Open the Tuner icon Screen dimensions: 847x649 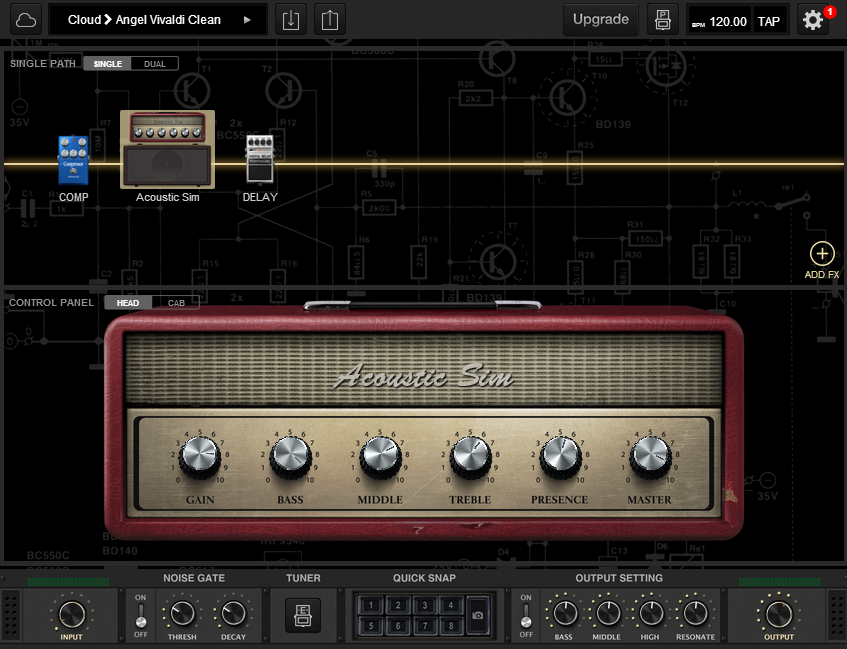click(x=303, y=615)
